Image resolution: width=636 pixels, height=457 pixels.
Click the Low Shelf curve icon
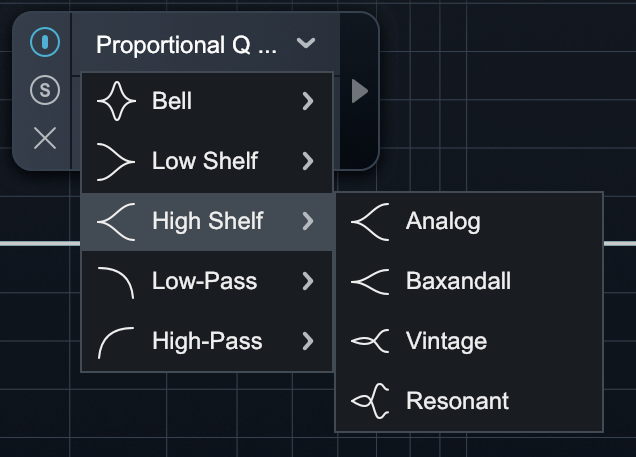click(116, 161)
